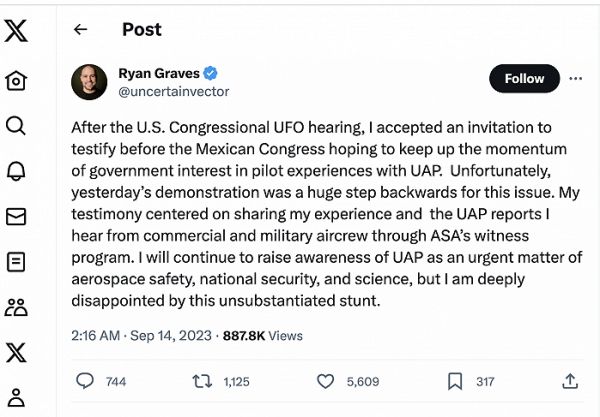Go back using the arrow beside Post
The width and height of the screenshot is (600, 417).
click(x=81, y=30)
